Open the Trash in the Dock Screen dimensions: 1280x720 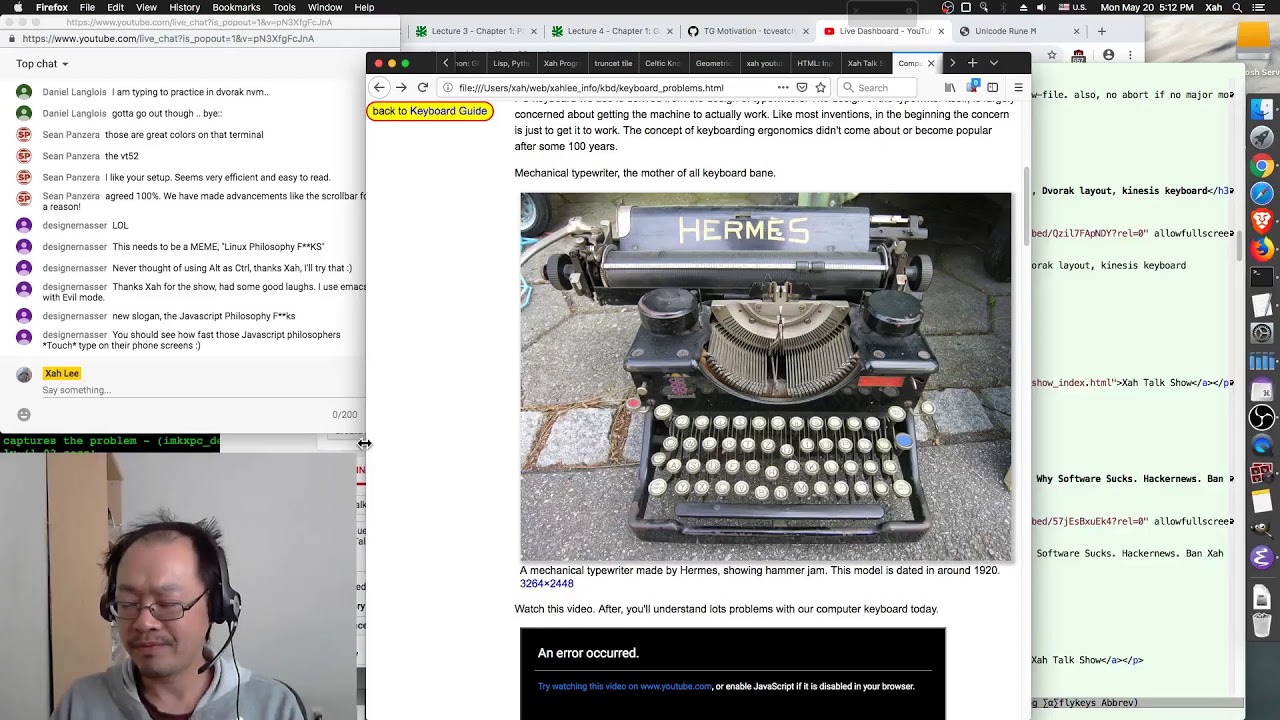pos(1262,626)
